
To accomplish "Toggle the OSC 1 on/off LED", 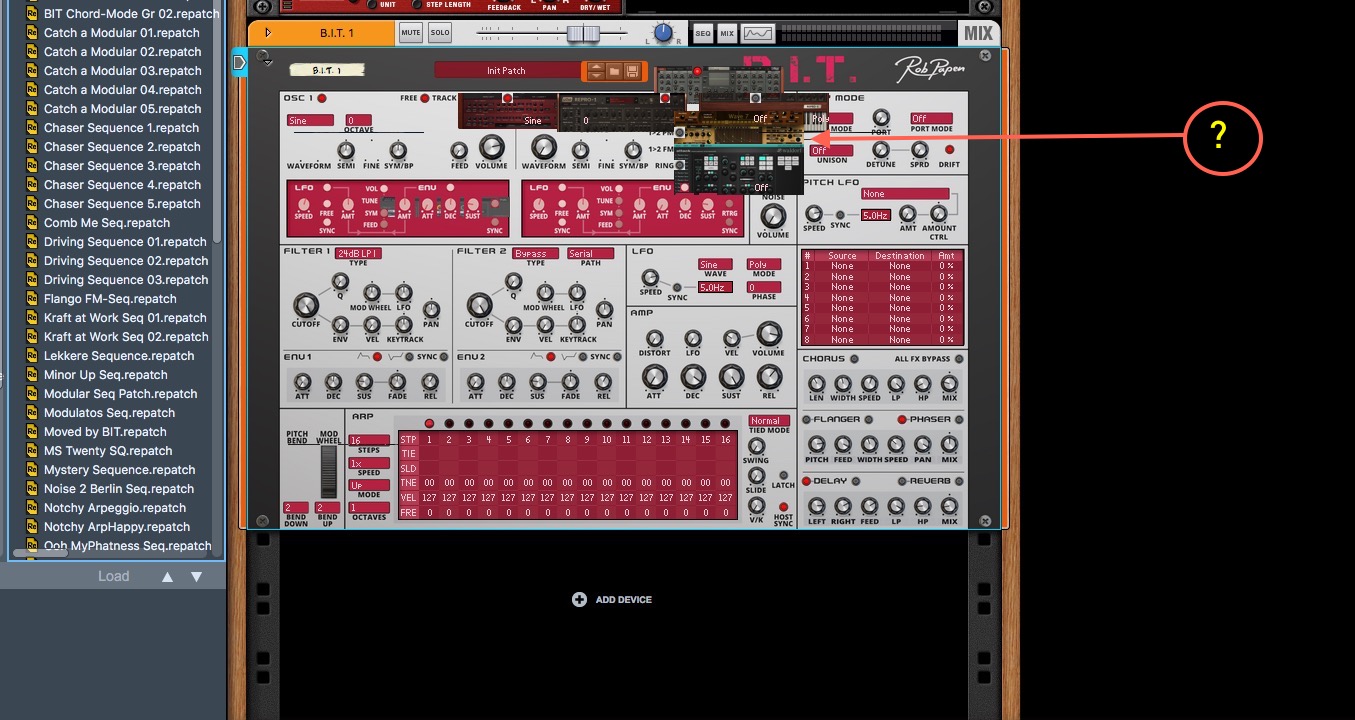I will click(x=322, y=98).
